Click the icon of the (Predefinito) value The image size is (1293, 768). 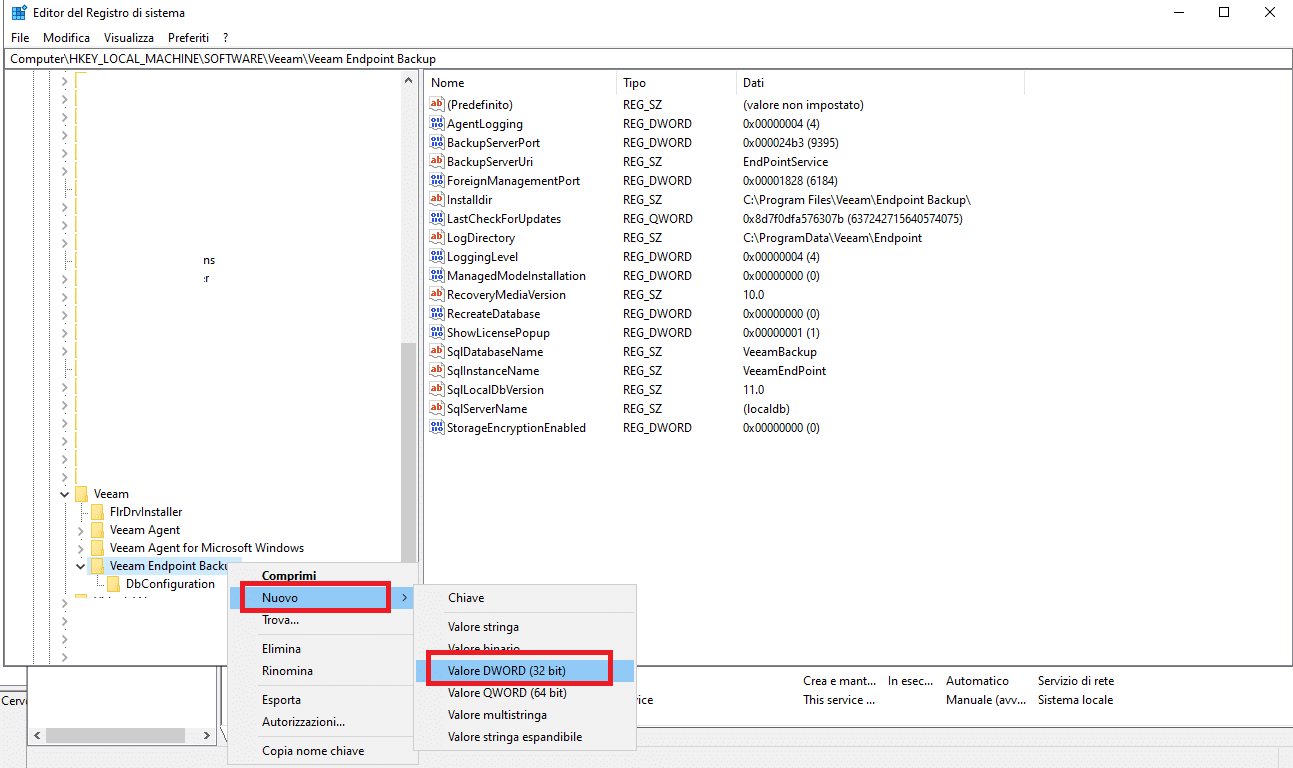pos(436,104)
